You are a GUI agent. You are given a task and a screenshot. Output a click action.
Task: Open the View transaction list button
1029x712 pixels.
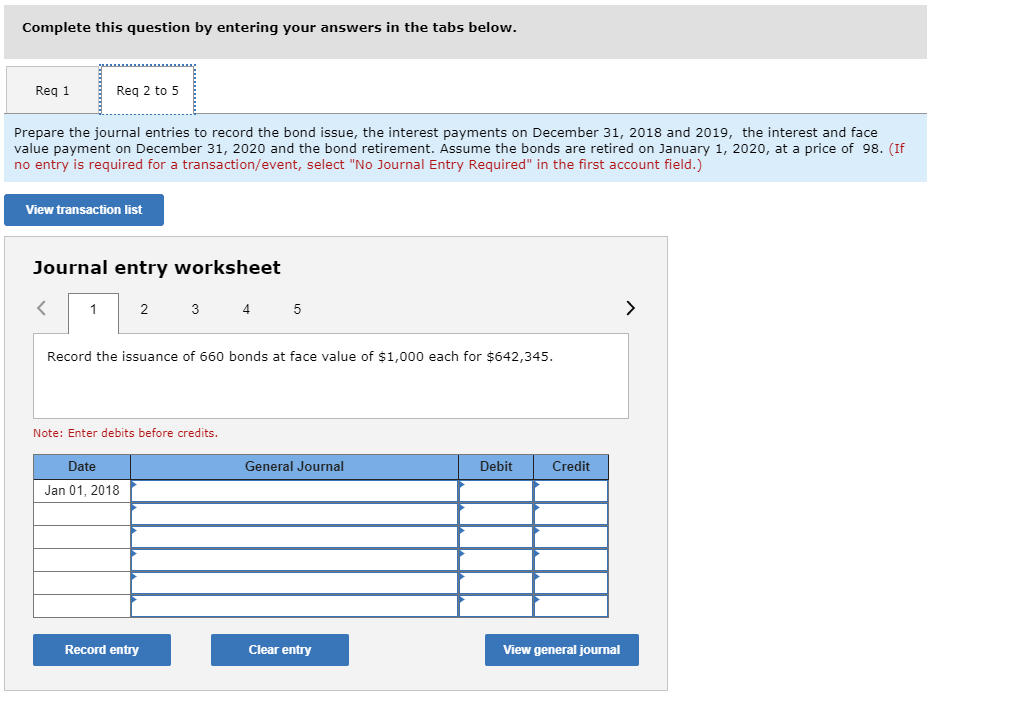pyautogui.click(x=84, y=210)
